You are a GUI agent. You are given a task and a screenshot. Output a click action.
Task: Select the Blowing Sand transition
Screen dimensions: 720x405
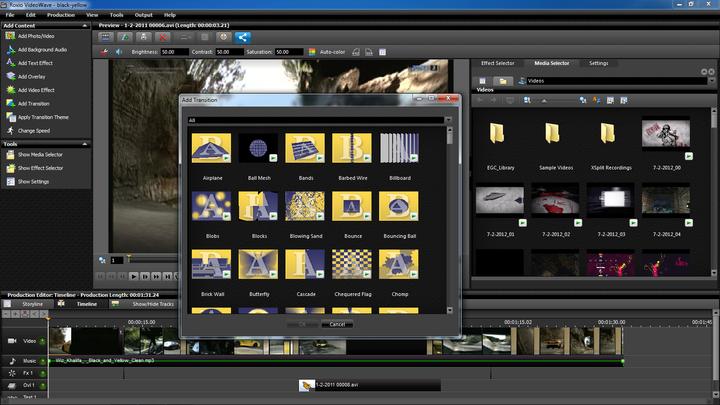coord(305,206)
